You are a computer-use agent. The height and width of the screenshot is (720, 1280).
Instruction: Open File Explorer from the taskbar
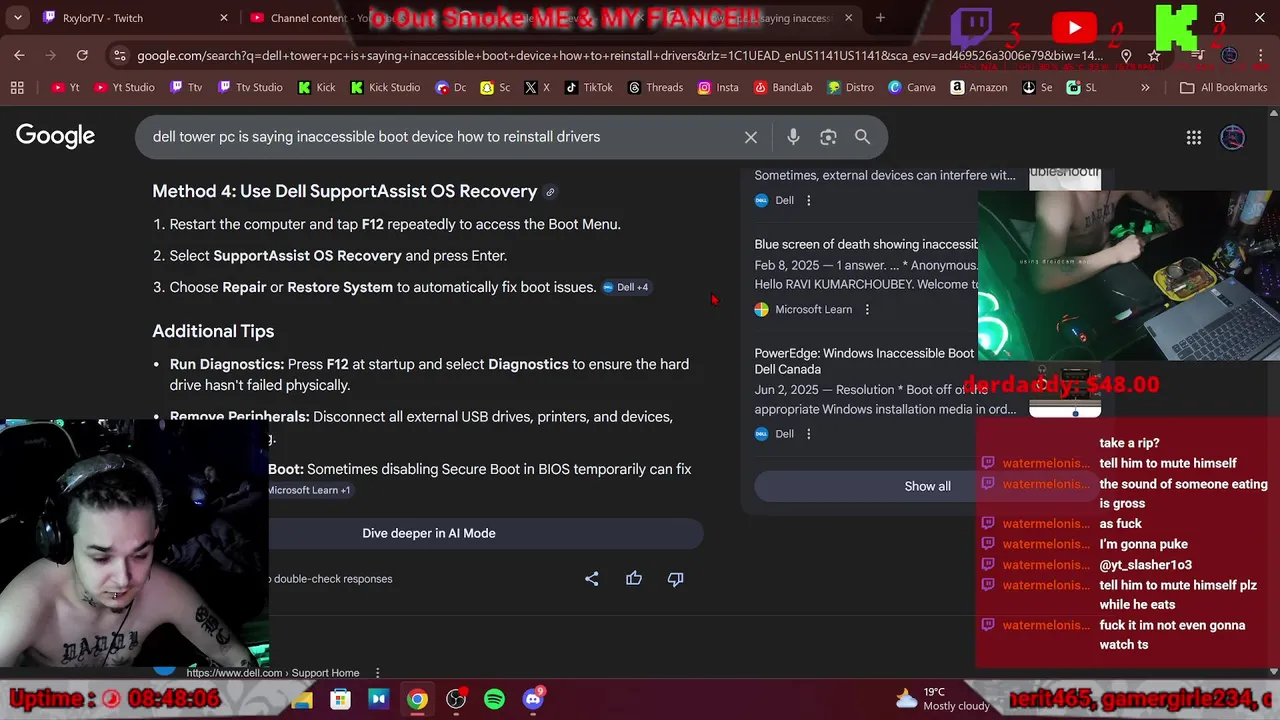(301, 699)
